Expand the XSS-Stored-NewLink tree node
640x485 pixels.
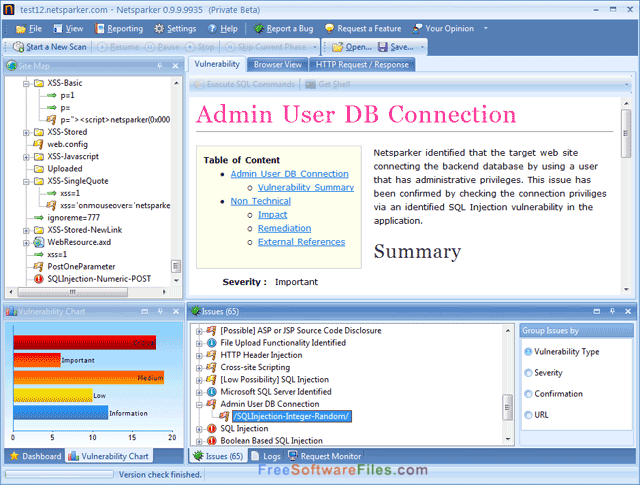pyautogui.click(x=26, y=231)
